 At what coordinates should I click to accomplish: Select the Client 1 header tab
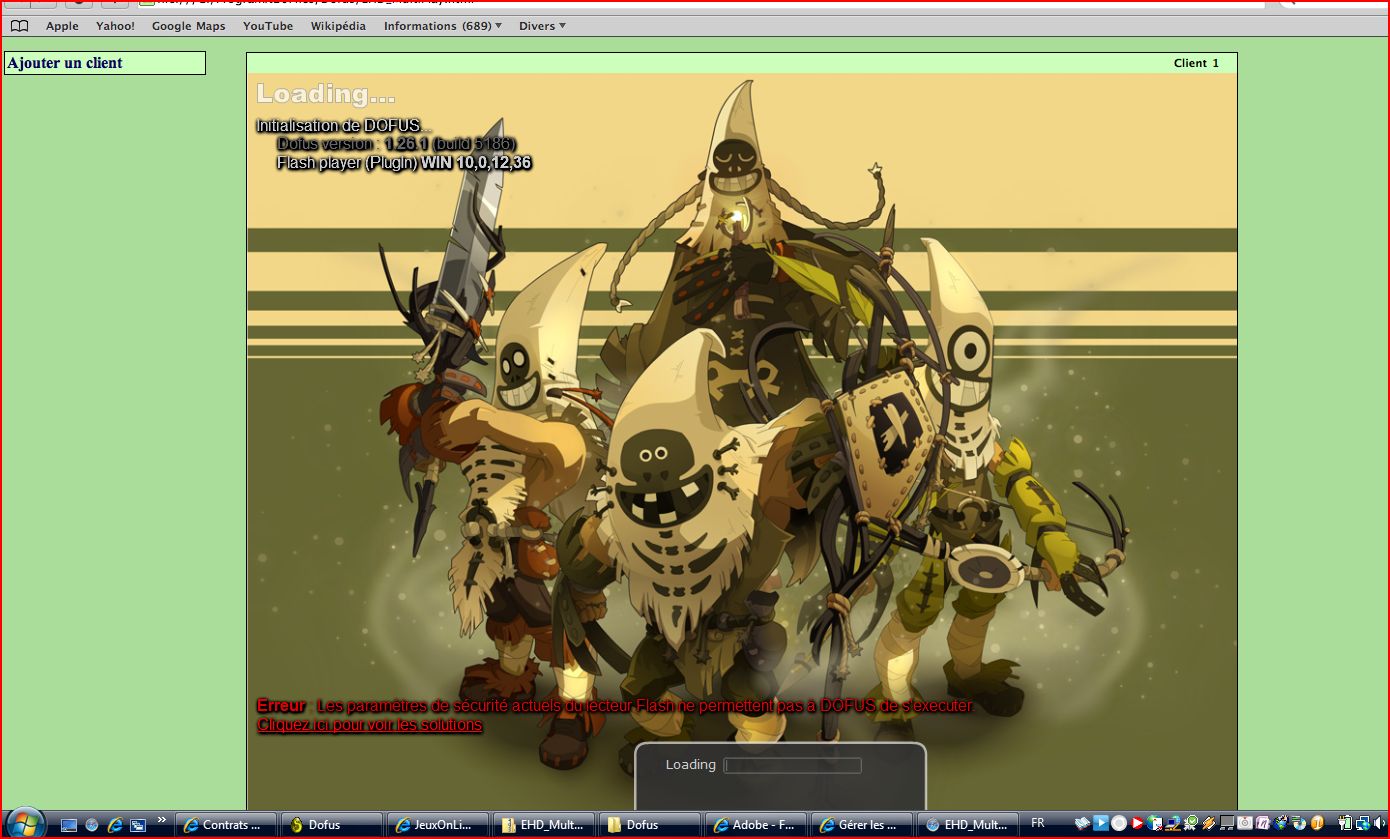[1196, 63]
